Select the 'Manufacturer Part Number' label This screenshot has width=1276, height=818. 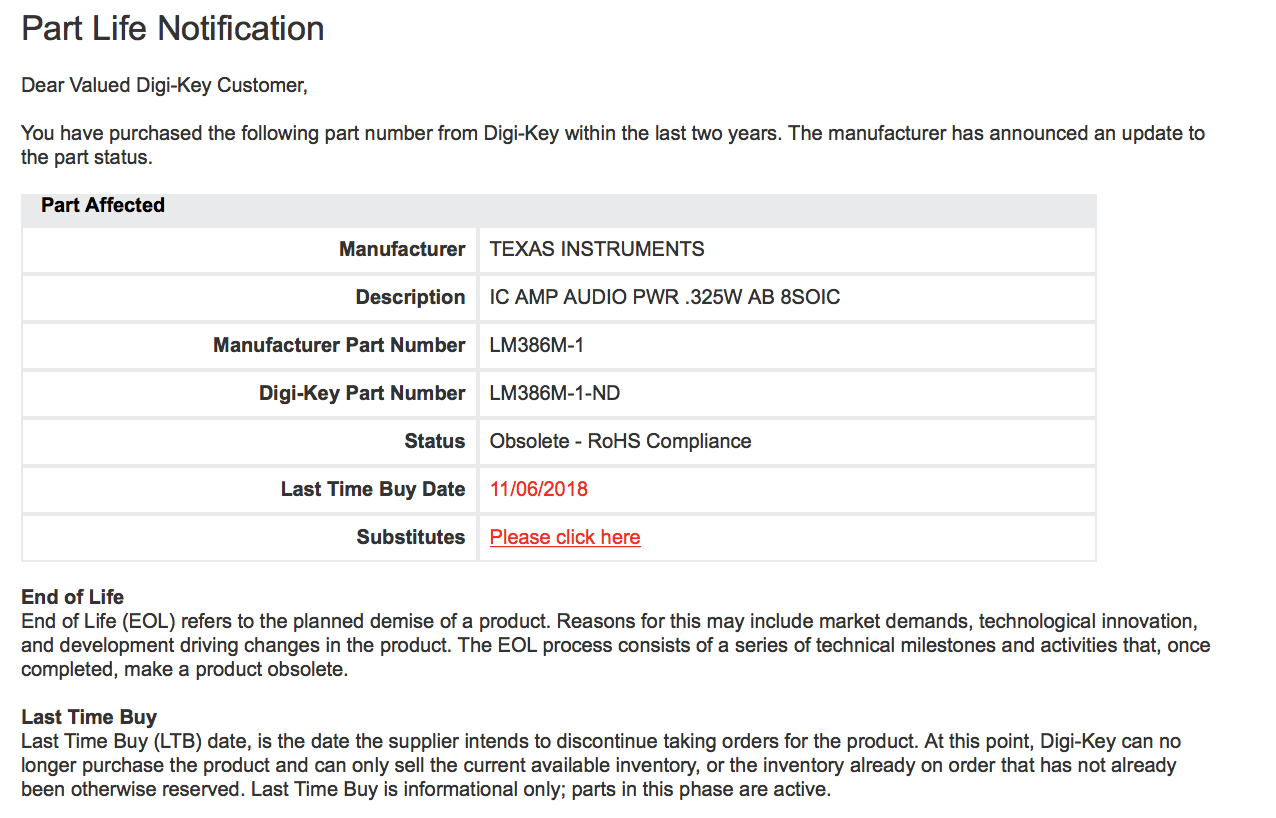[339, 345]
